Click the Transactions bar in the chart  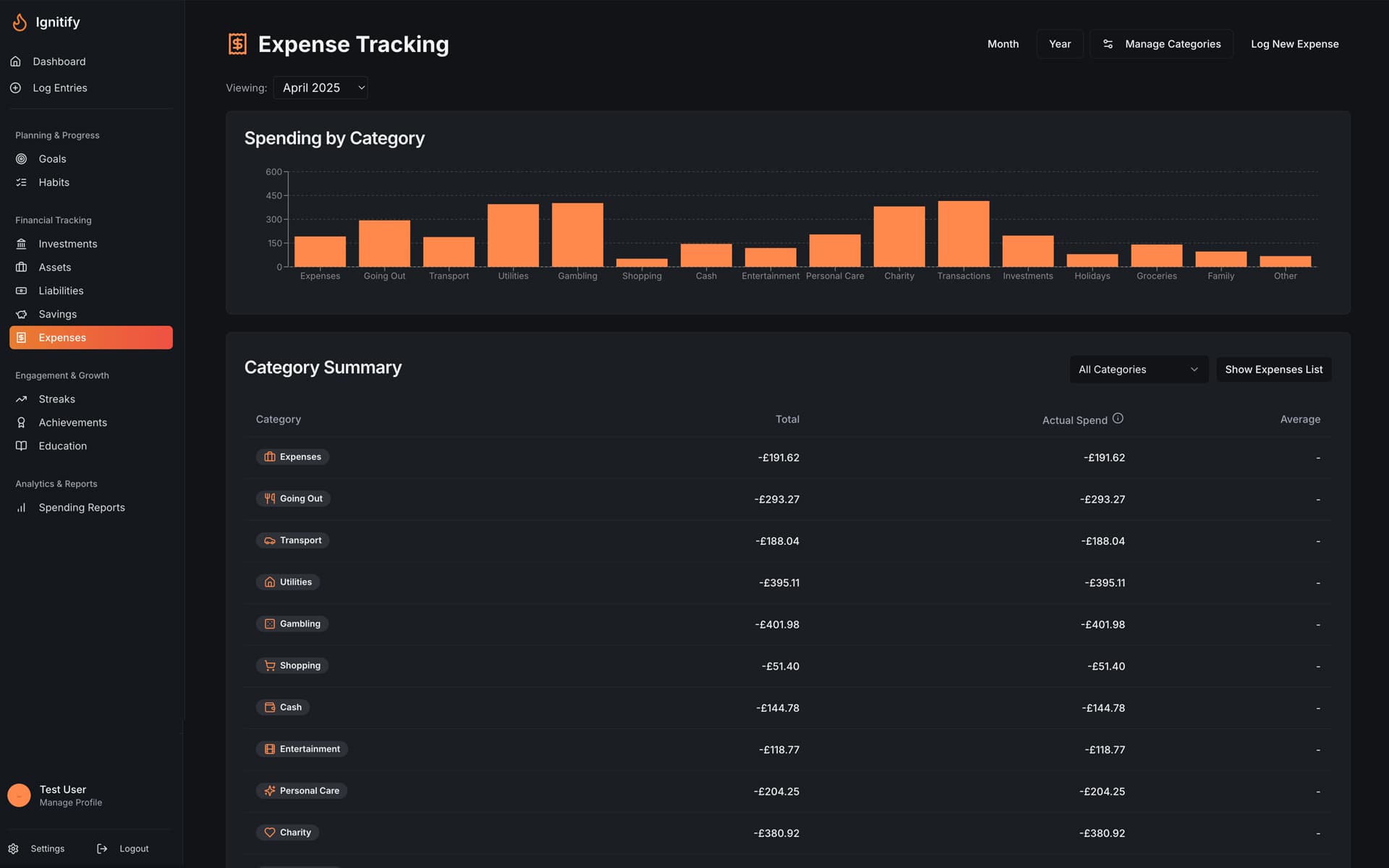click(x=963, y=234)
